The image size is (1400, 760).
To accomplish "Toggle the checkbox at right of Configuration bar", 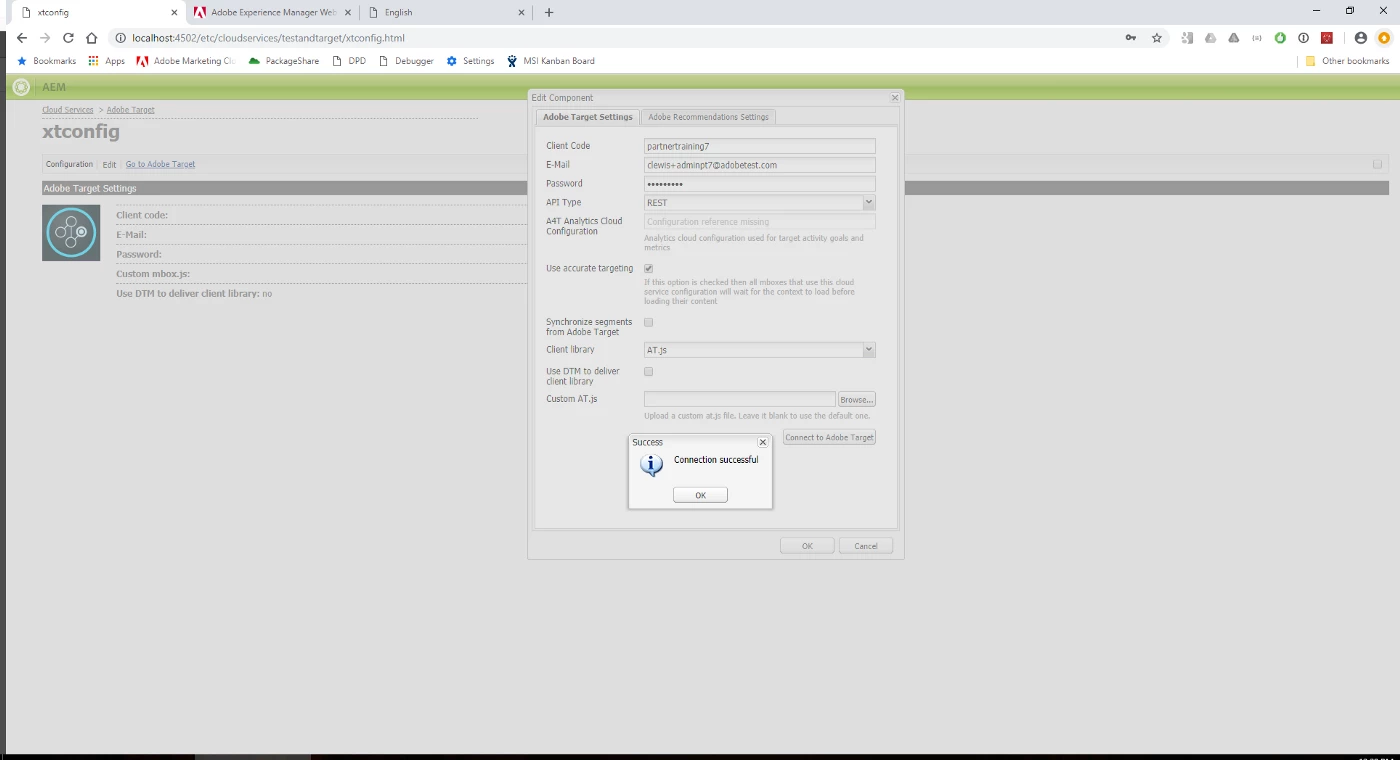I will coord(1377,164).
